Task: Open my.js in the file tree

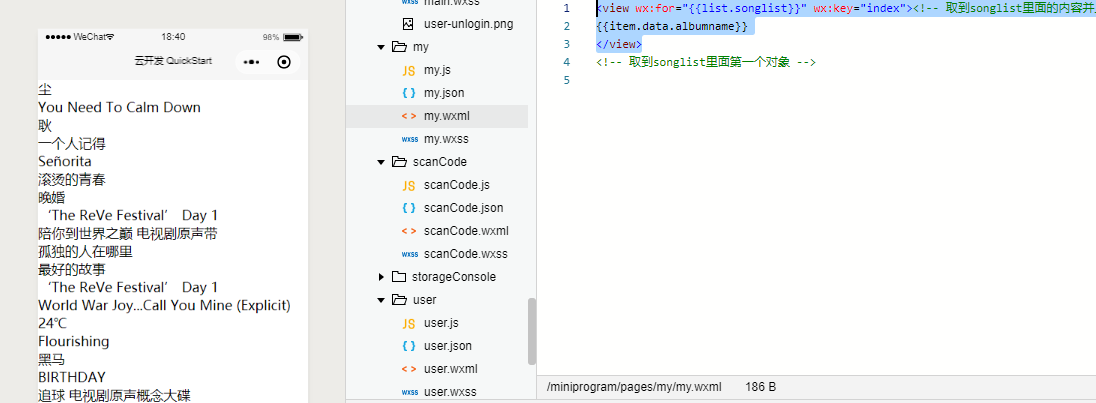Action: point(437,71)
